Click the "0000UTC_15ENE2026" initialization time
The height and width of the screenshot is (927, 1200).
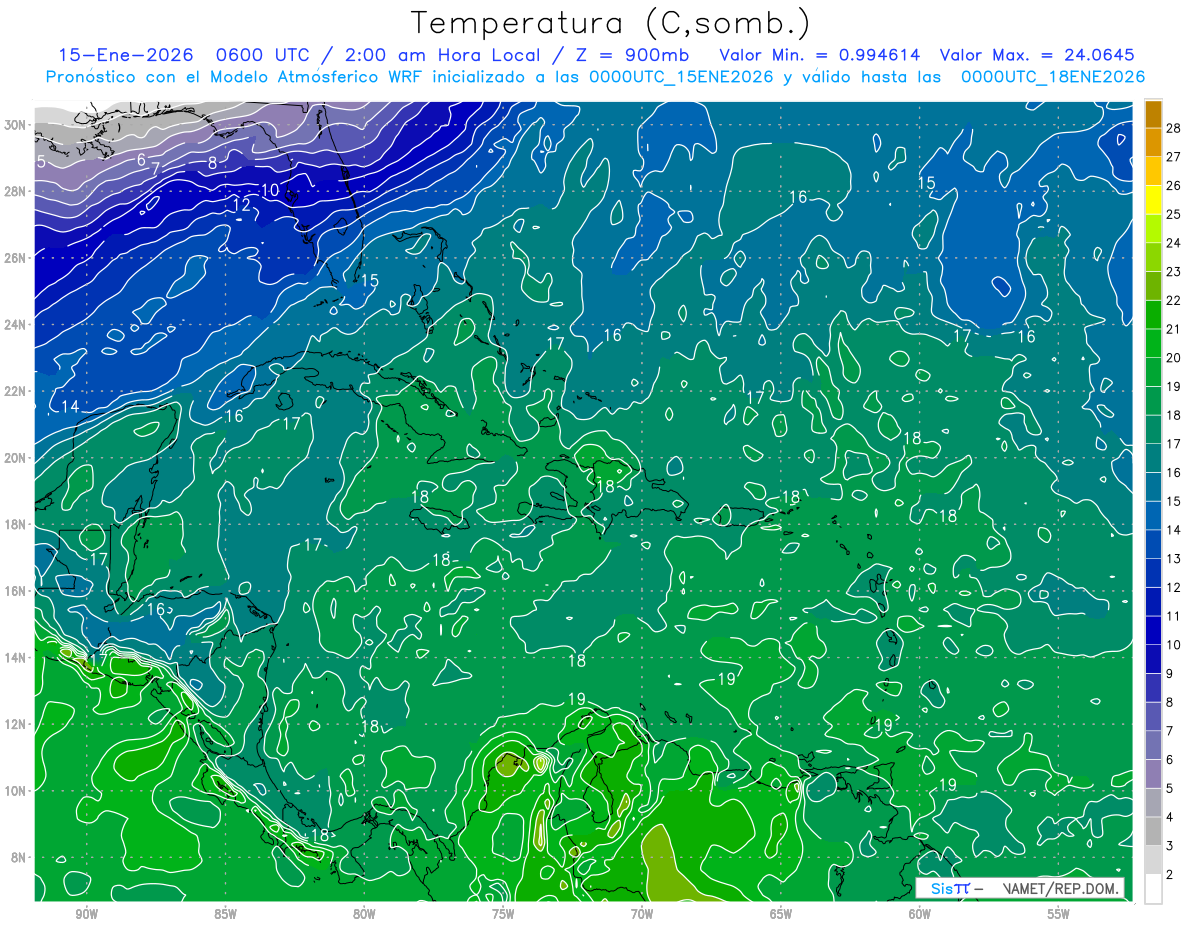point(682,76)
